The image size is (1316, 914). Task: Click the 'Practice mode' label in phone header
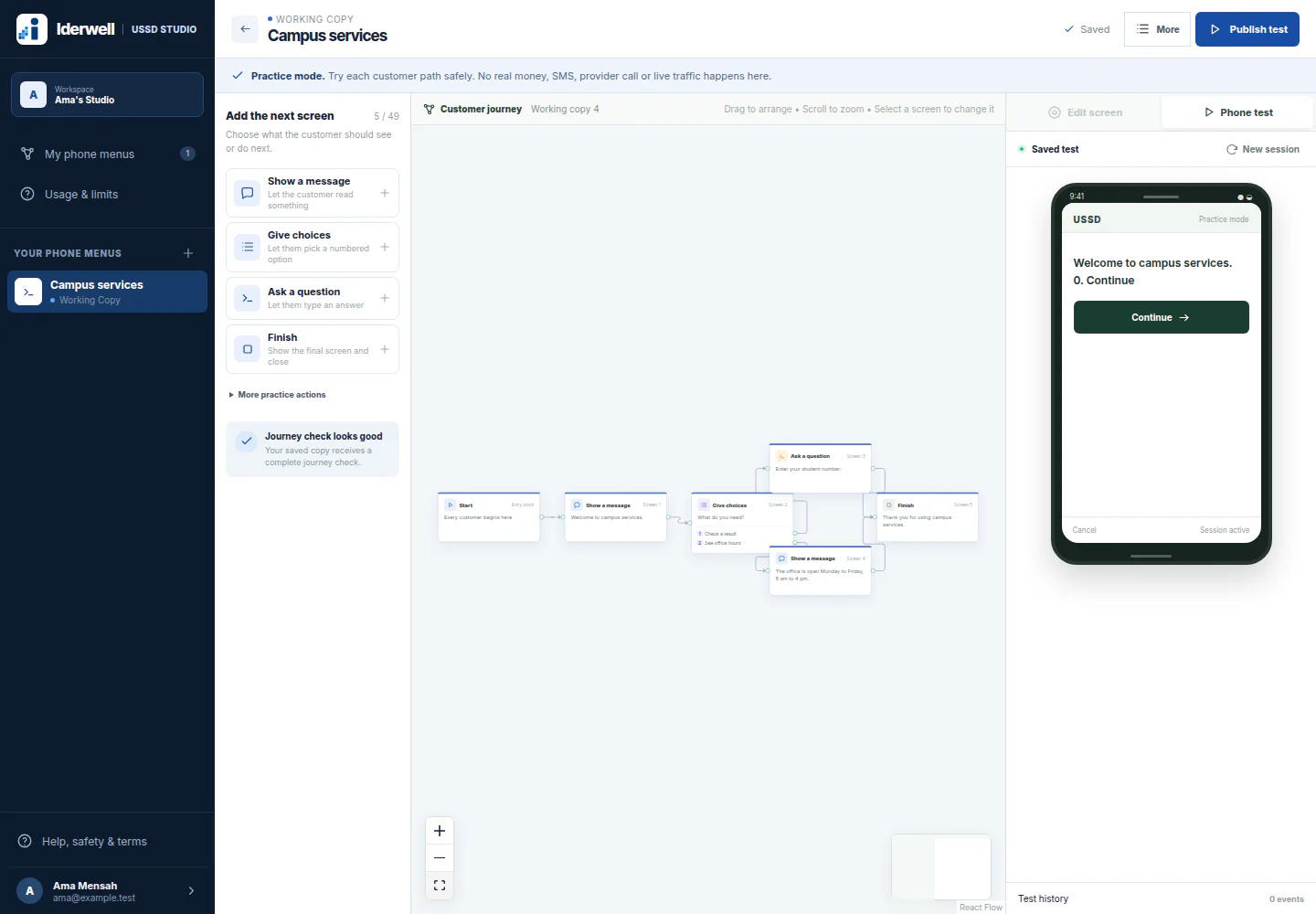point(1224,219)
